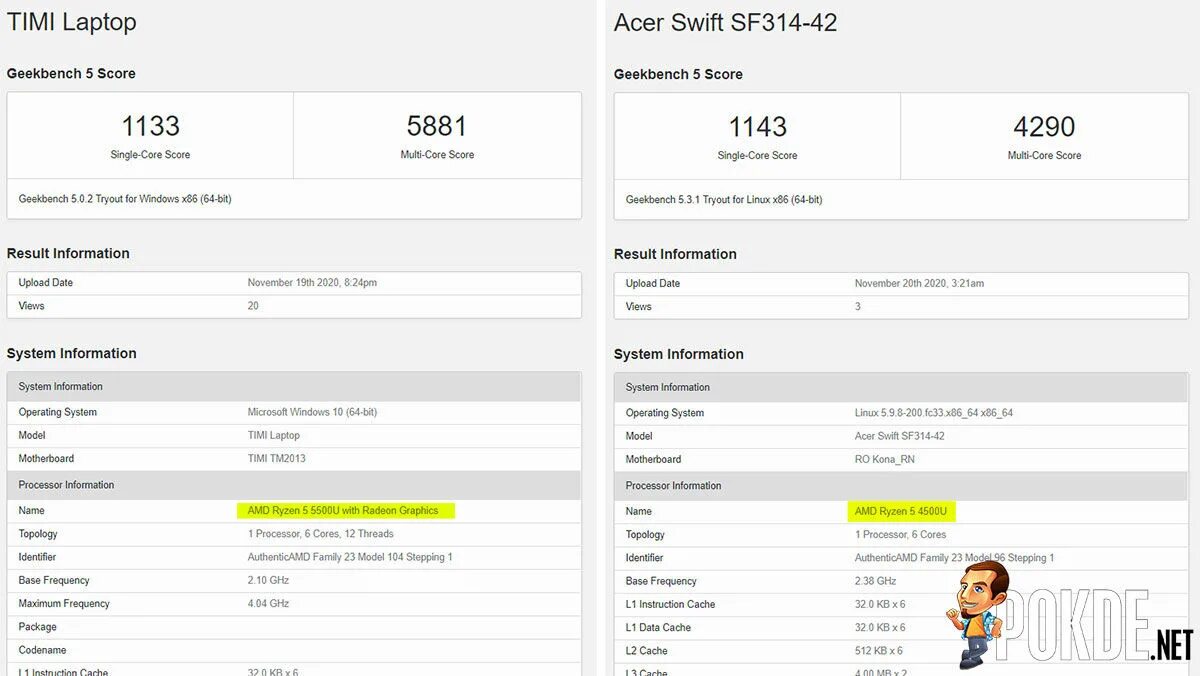Click motherboard value 'RO Kona_RN'

[x=885, y=460]
